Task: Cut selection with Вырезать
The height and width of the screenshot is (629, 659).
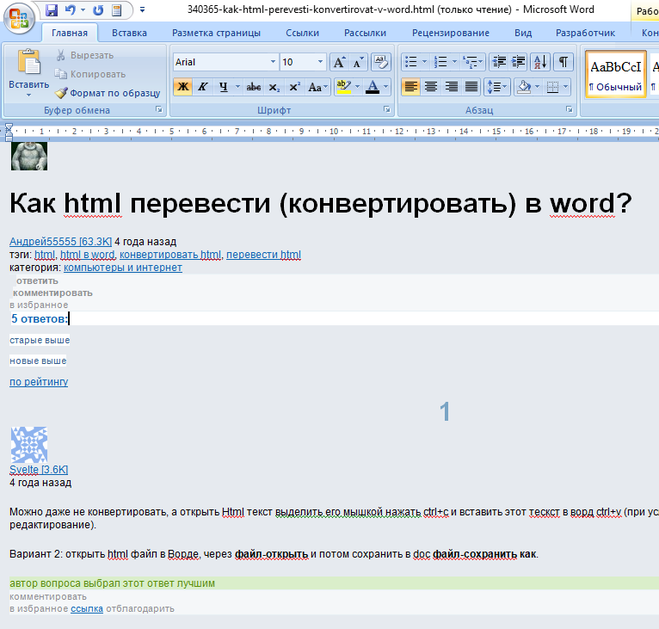Action: 84,55
